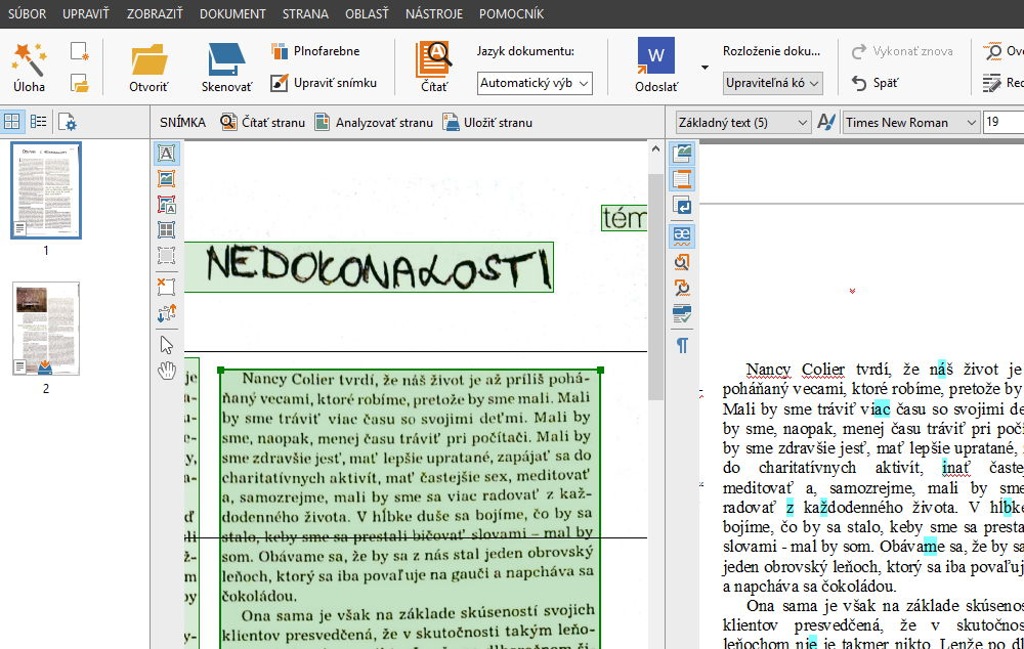1024x649 pixels.
Task: Select the text area drawing tool
Action: click(x=166, y=153)
